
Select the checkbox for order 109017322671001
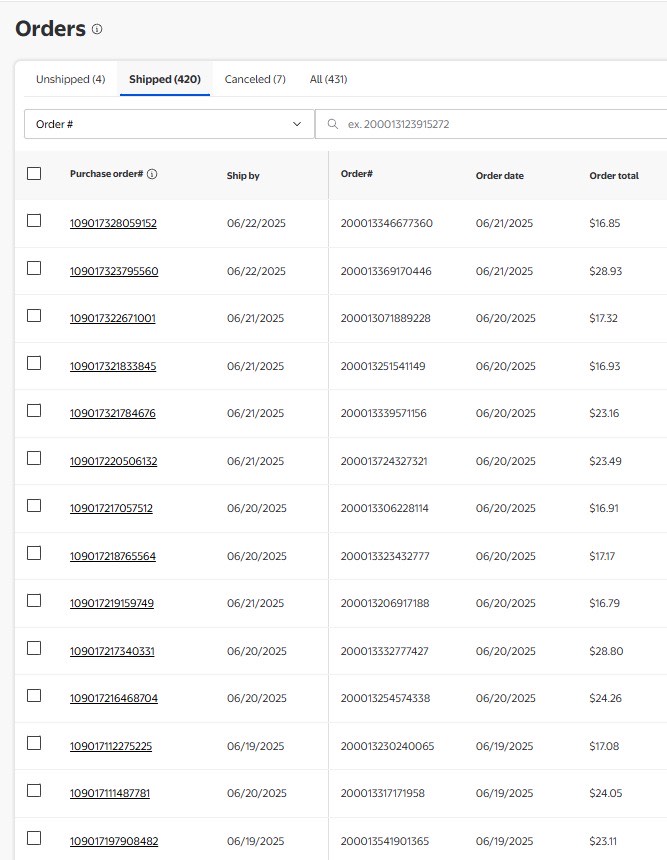coord(34,315)
